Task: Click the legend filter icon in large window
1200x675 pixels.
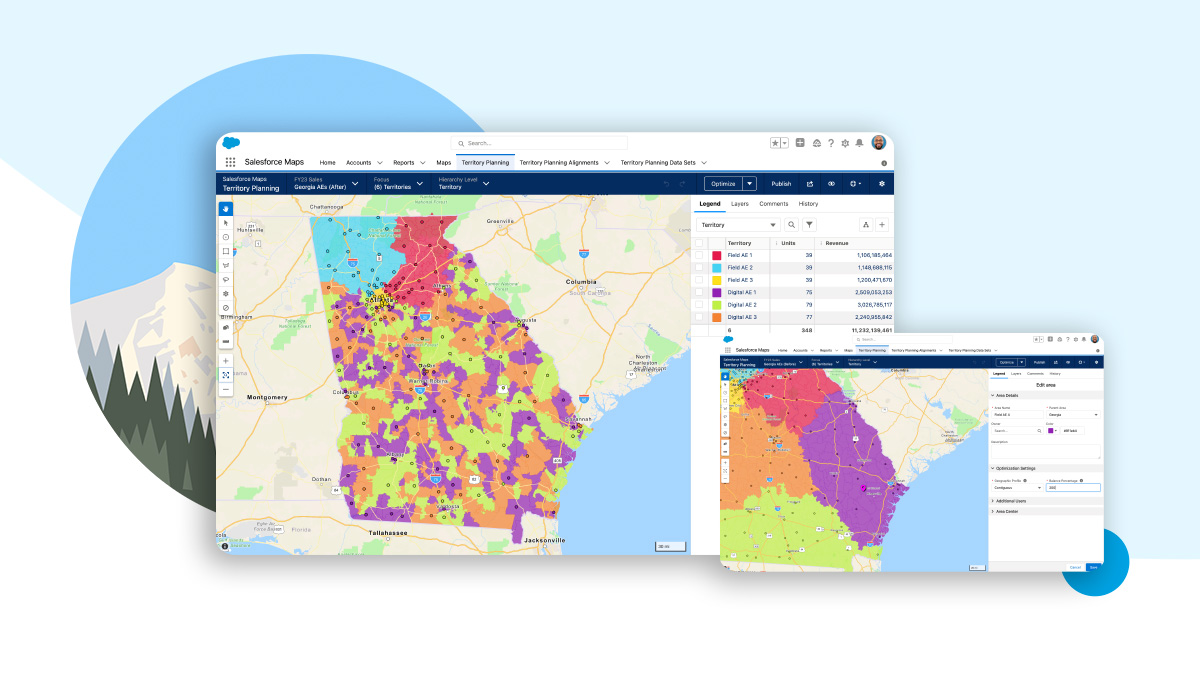Action: [810, 225]
